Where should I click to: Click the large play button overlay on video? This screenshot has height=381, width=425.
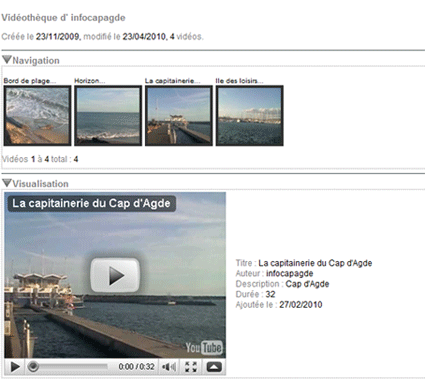tap(115, 275)
